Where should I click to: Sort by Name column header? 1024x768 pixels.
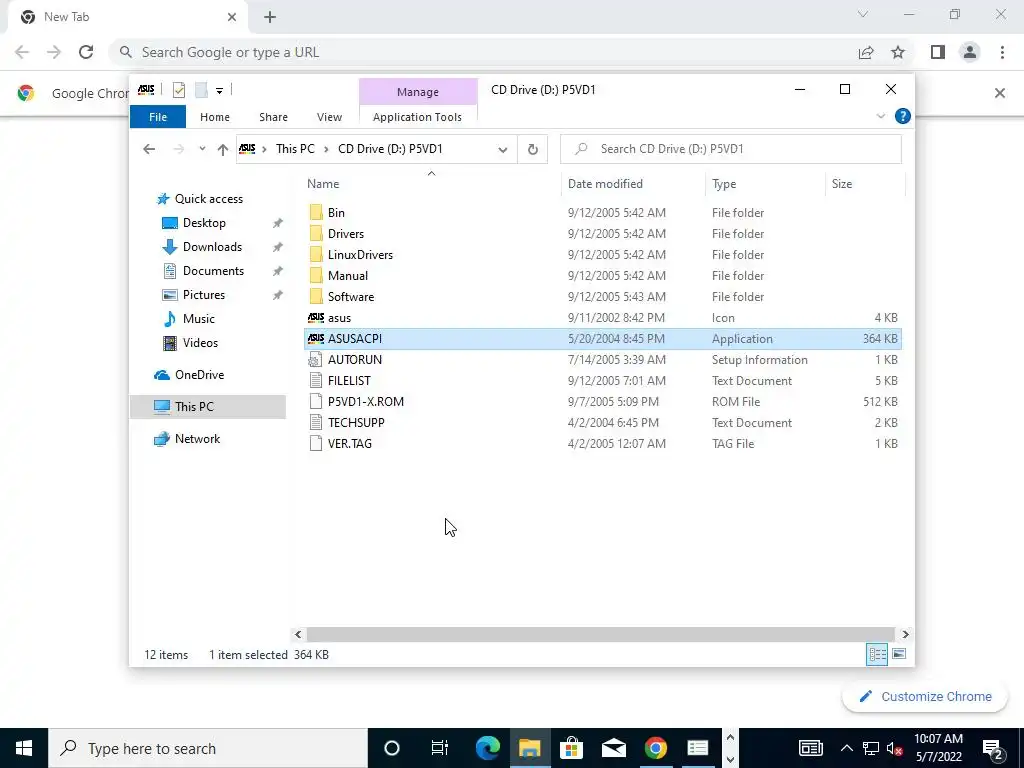pos(431,184)
